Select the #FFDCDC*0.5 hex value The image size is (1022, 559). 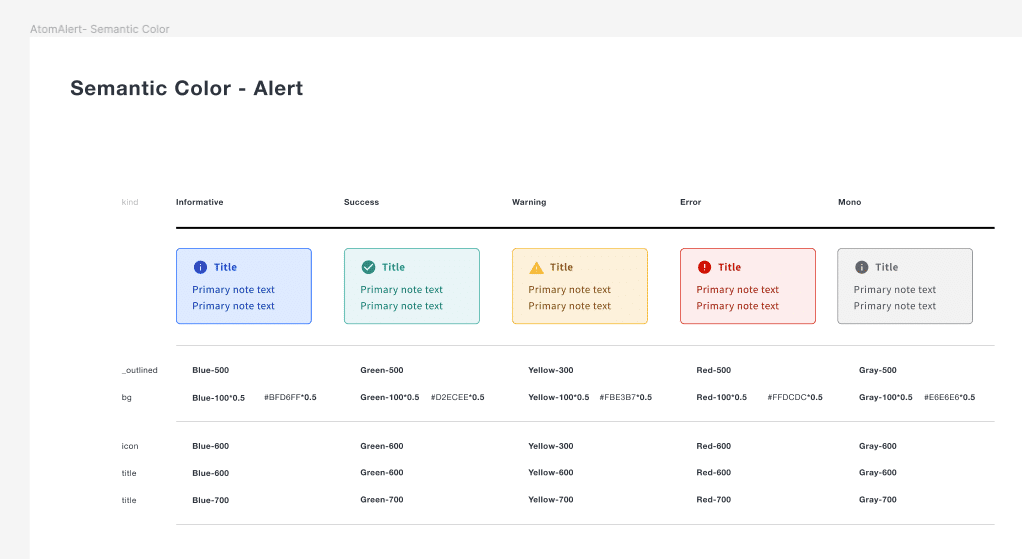pos(795,397)
